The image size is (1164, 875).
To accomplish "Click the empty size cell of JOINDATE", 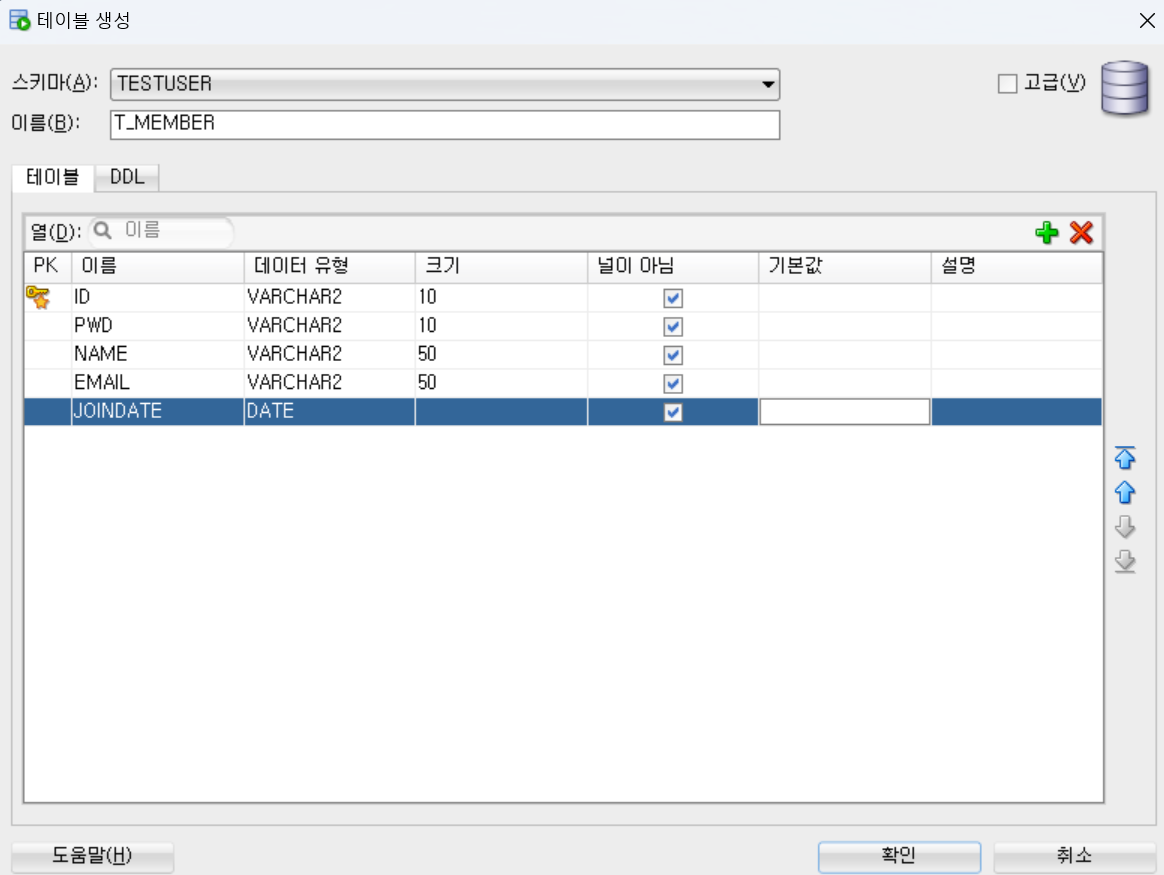I will (x=501, y=412).
